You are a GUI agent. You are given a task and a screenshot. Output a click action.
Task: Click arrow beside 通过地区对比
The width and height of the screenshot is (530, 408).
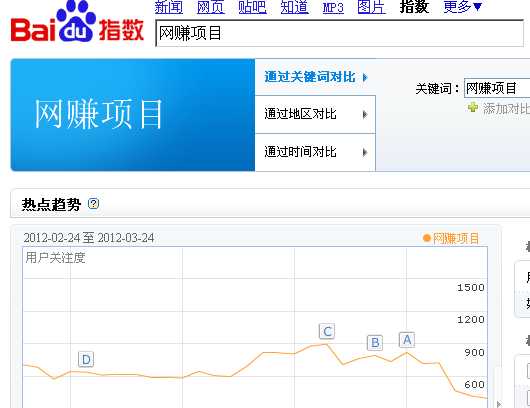point(364,115)
